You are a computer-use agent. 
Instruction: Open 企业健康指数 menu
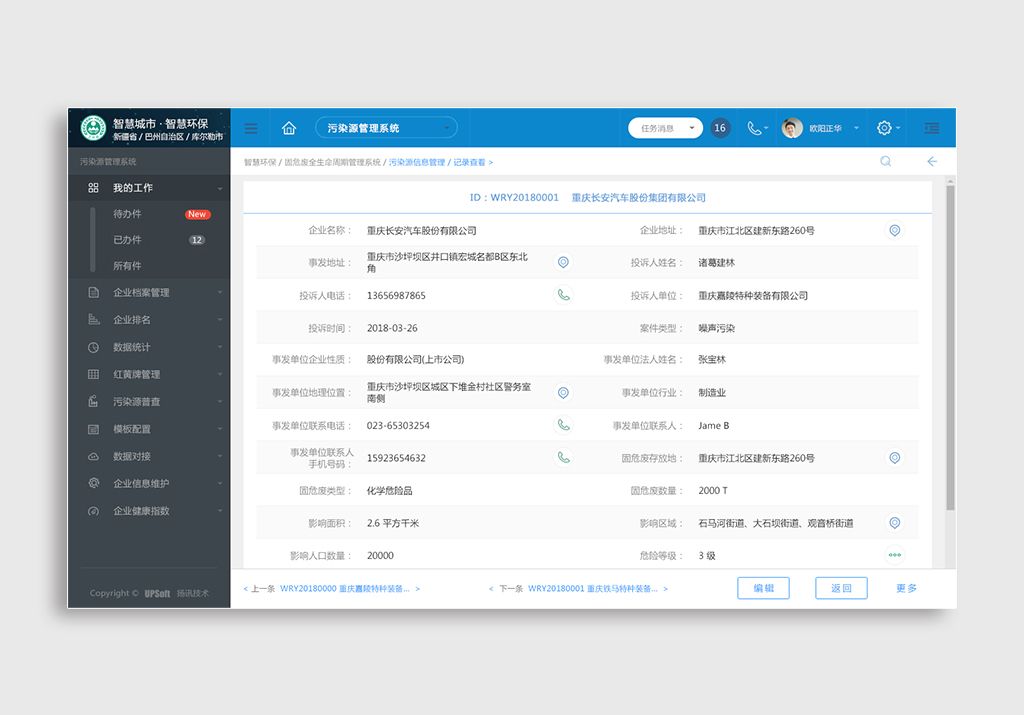point(149,511)
